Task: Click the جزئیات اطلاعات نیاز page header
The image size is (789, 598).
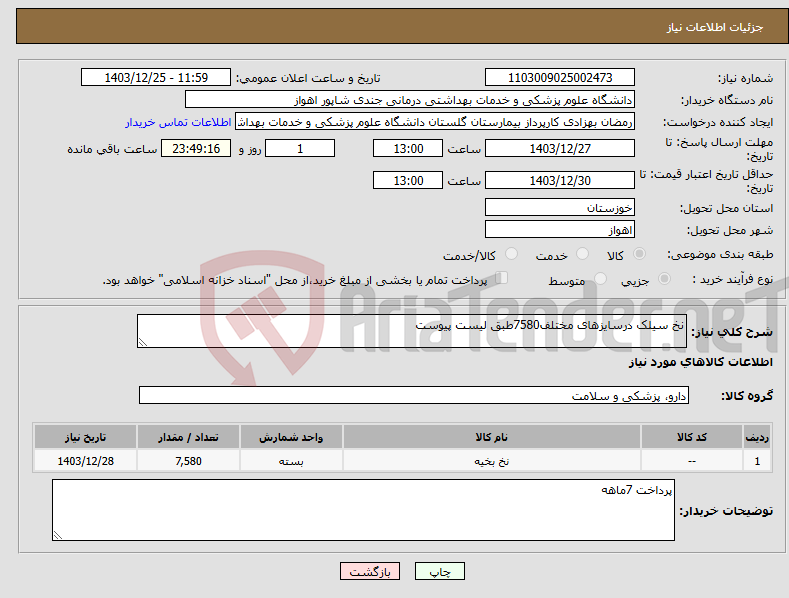Action: click(x=715, y=27)
